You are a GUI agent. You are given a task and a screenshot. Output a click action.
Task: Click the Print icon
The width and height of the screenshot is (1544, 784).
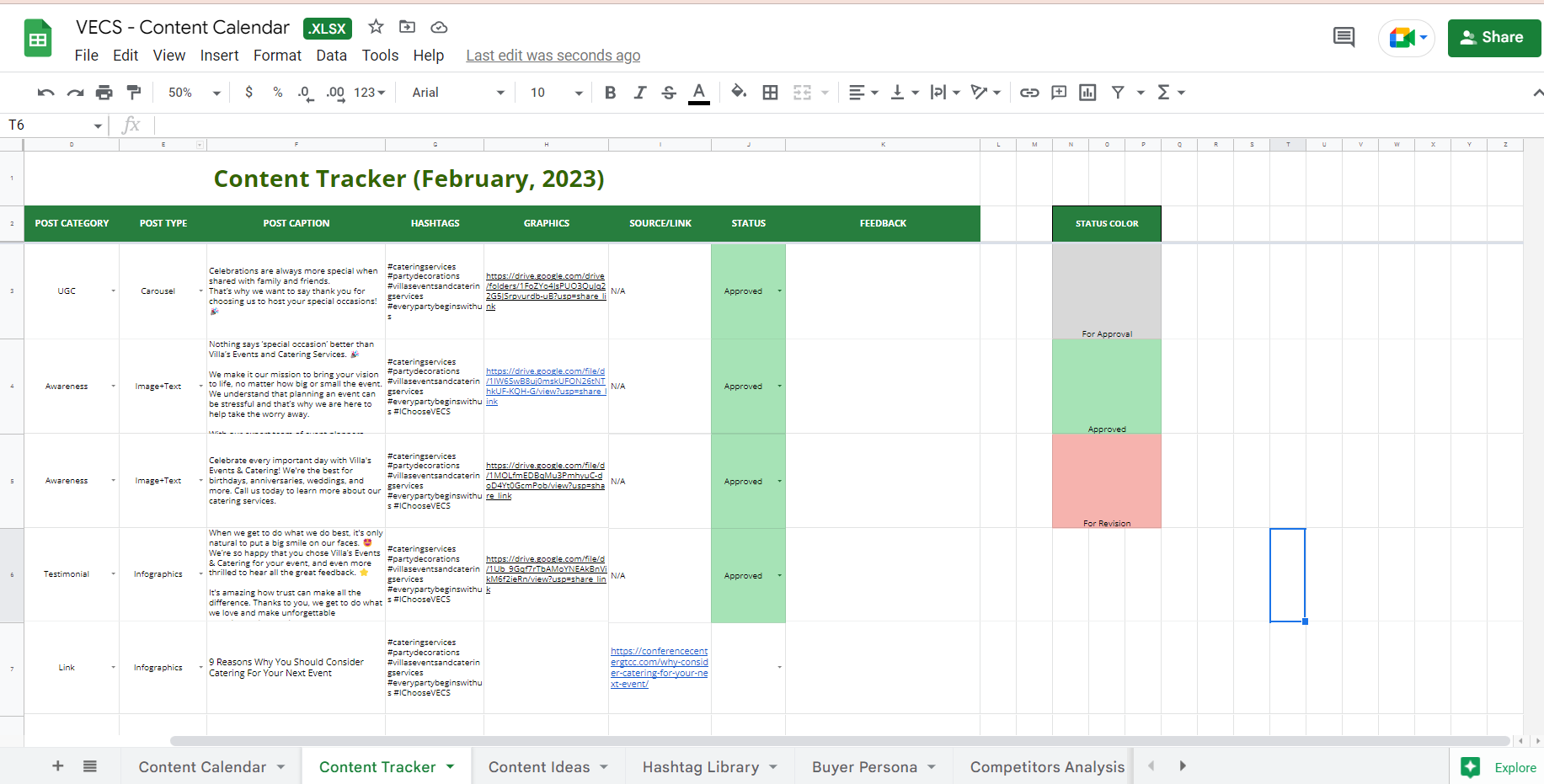click(x=104, y=93)
